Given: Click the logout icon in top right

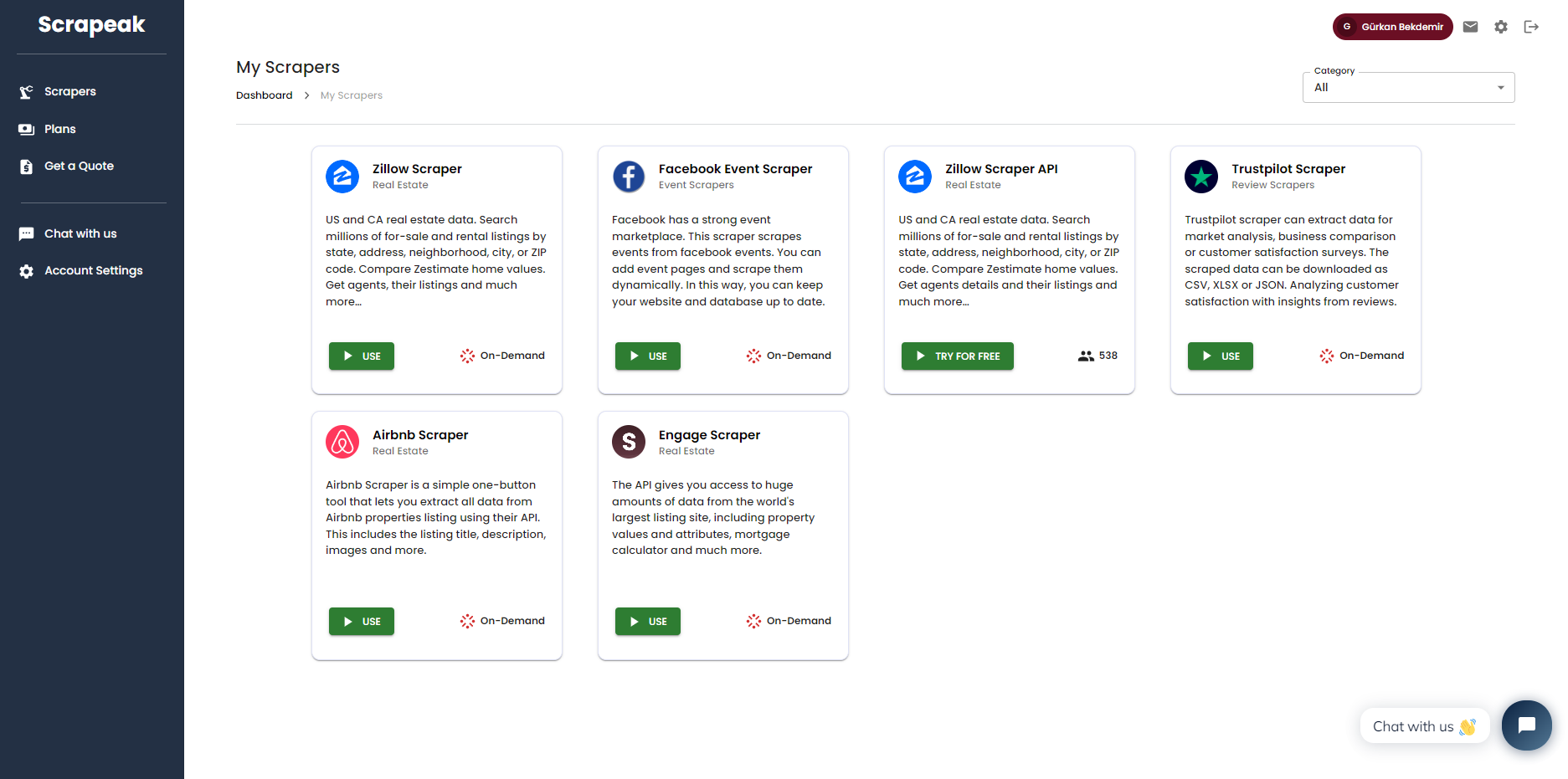Looking at the screenshot, I should (1531, 26).
